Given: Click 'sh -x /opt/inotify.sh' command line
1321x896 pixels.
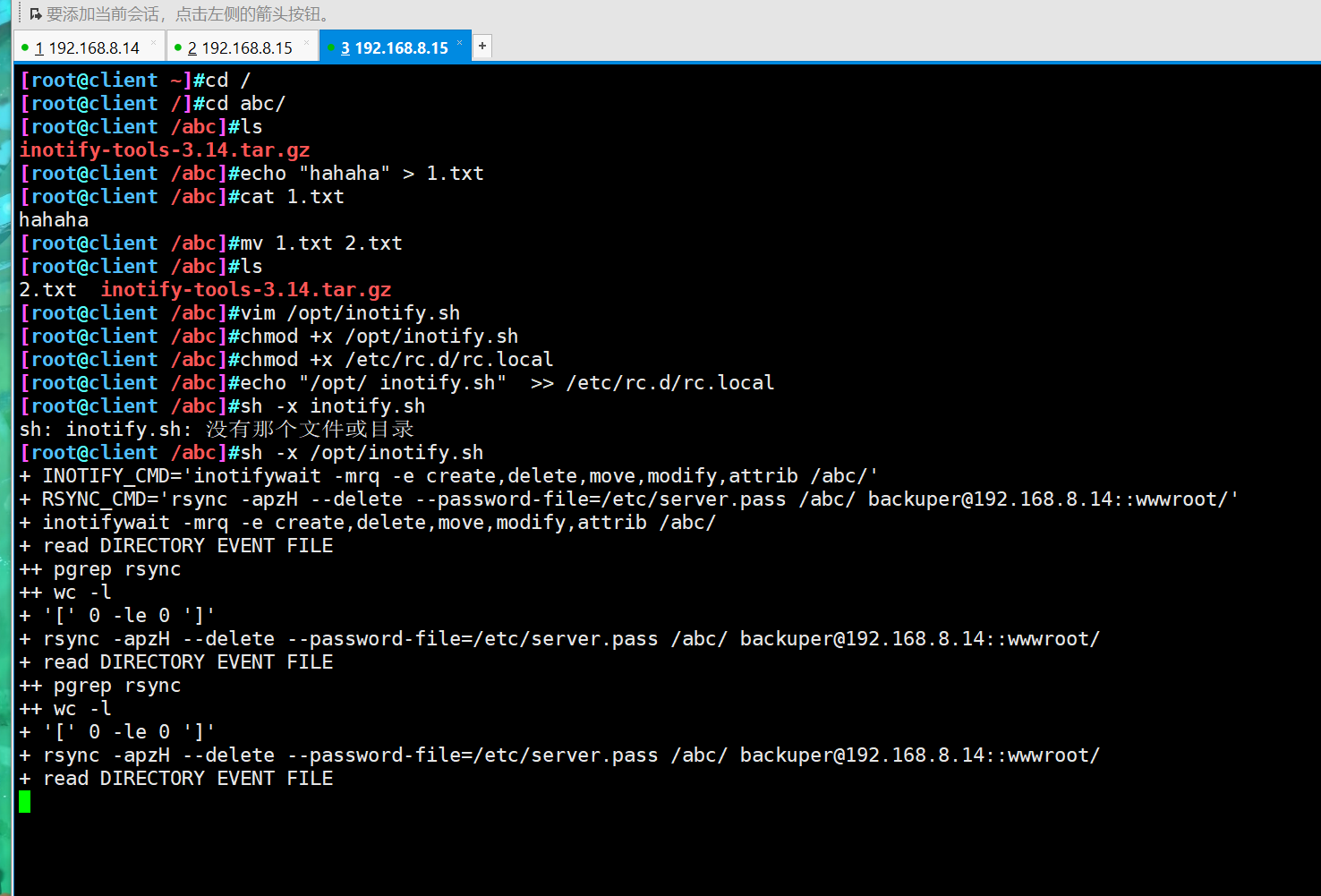Looking at the screenshot, I should pyautogui.click(x=362, y=452).
